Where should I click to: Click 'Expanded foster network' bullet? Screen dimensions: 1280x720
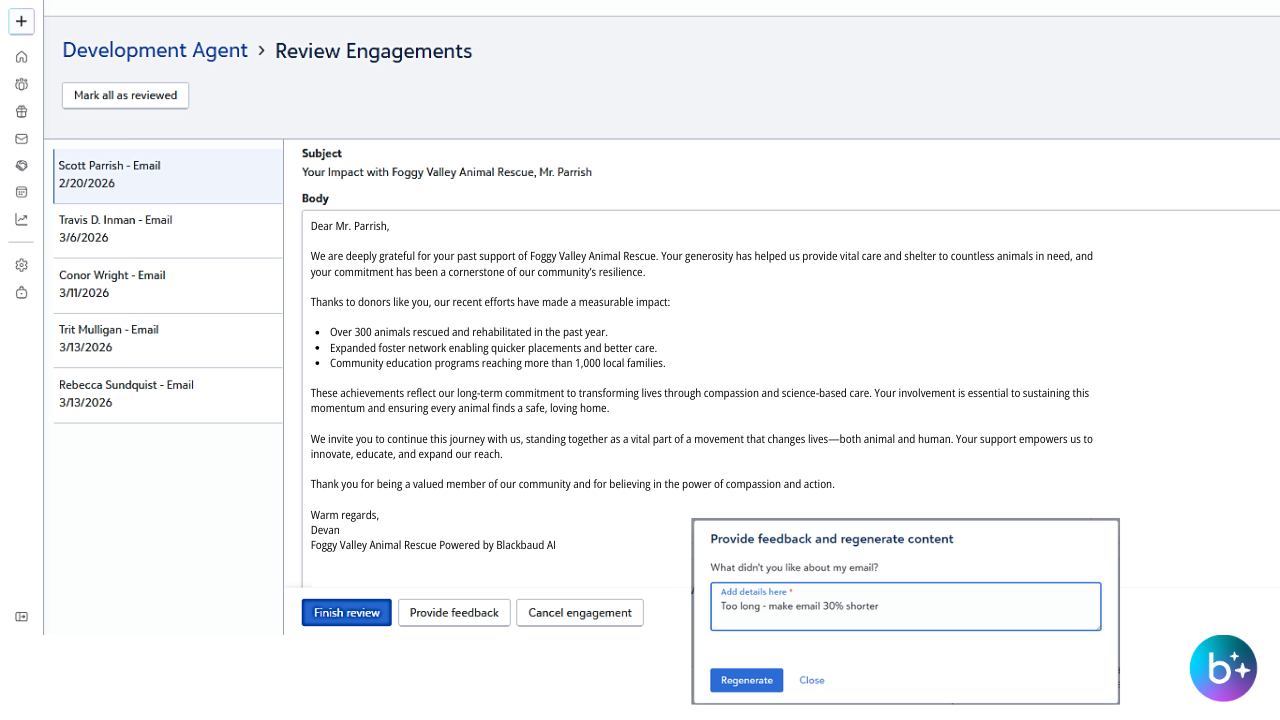pos(493,348)
